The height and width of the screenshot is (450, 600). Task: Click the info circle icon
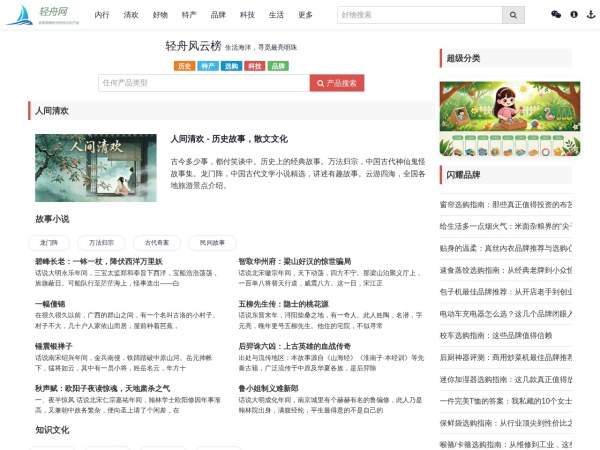pyautogui.click(x=574, y=15)
